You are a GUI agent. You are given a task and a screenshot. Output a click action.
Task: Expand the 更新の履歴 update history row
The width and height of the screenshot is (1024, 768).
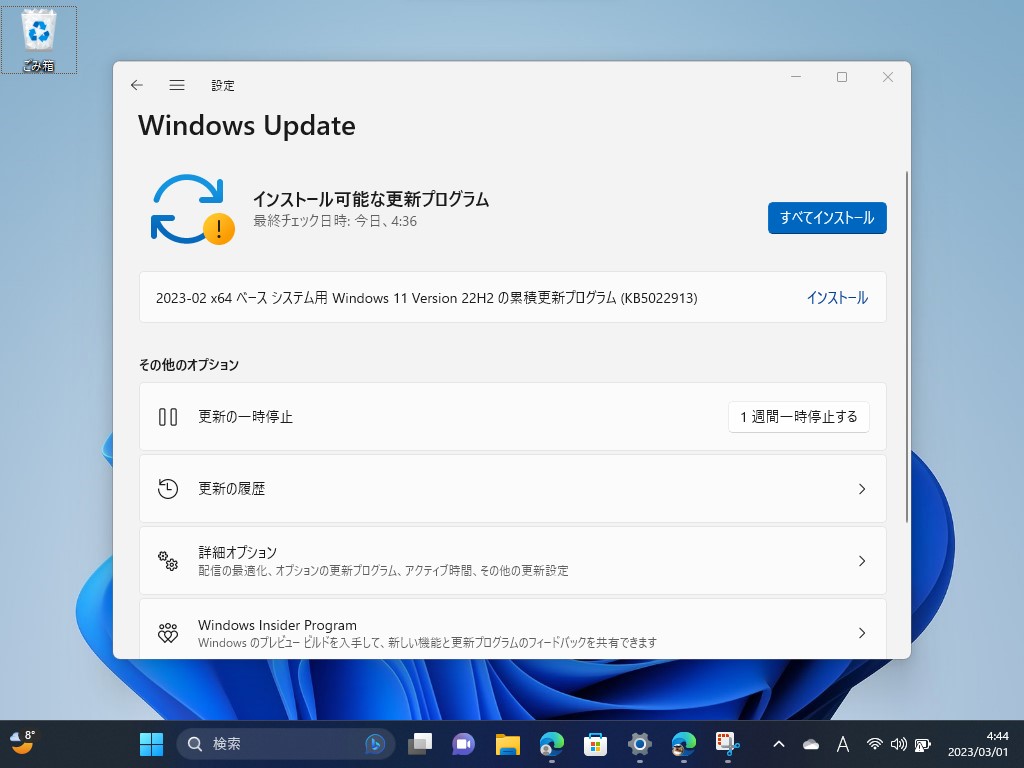(x=512, y=489)
